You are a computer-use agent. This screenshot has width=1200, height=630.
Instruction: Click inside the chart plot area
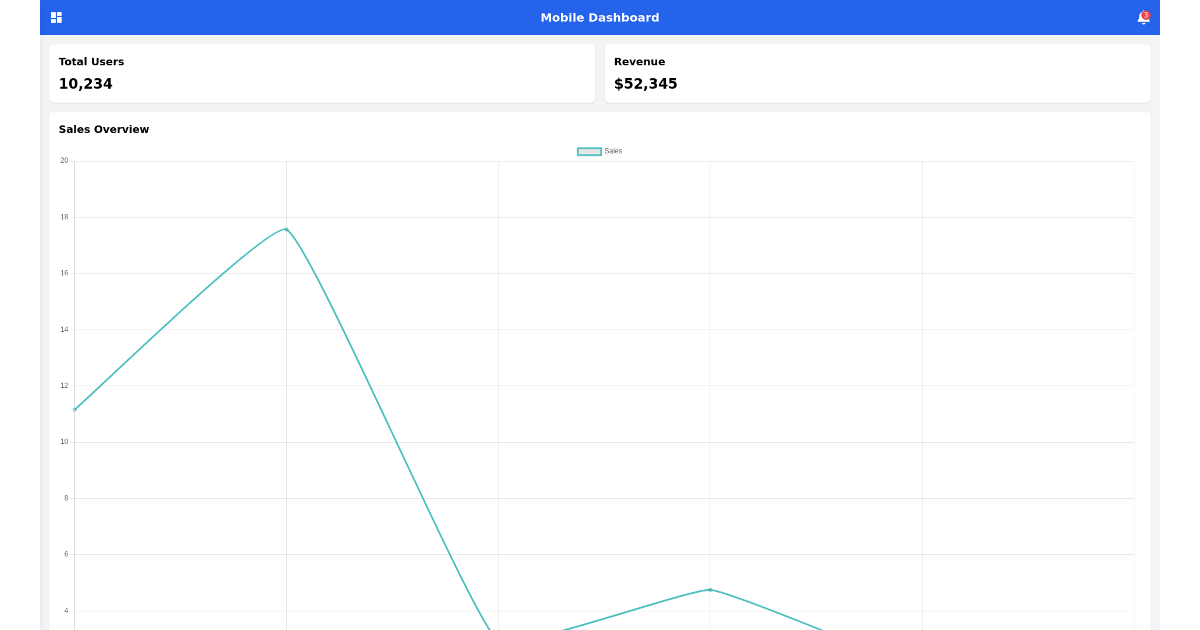(600, 400)
